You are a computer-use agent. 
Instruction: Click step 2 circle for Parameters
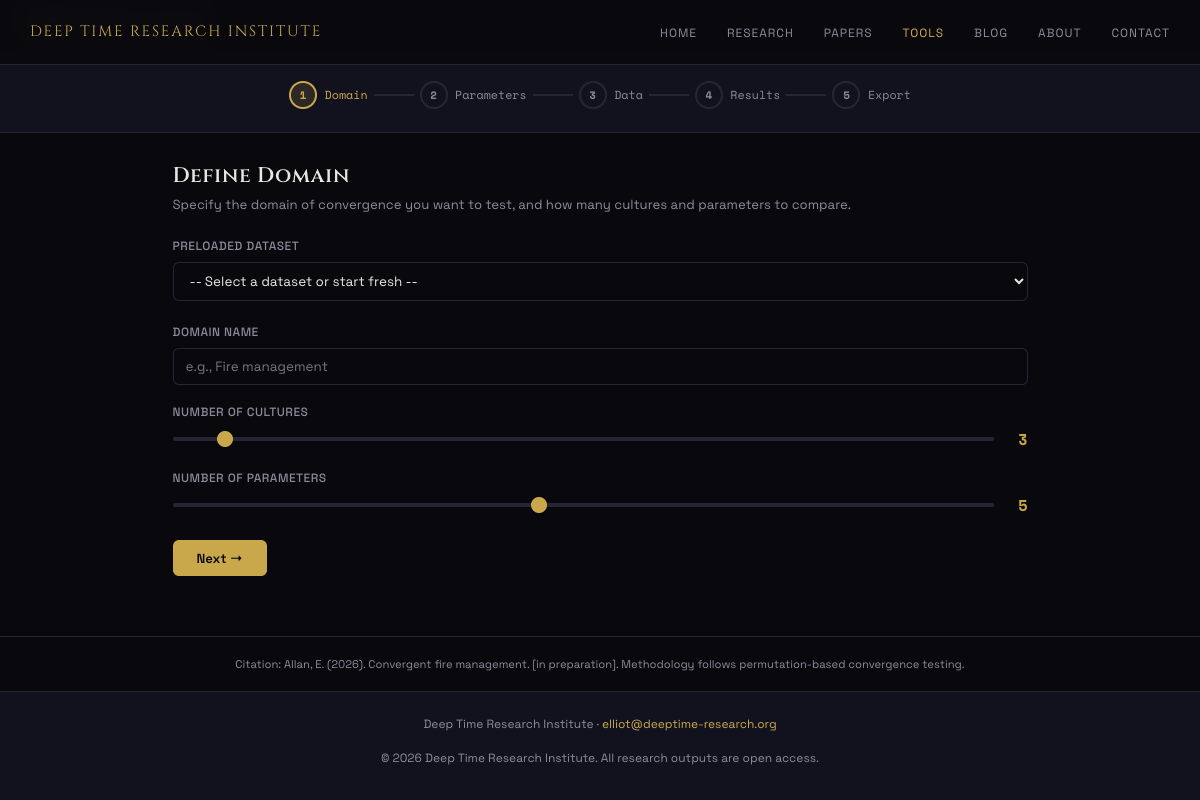coord(433,95)
